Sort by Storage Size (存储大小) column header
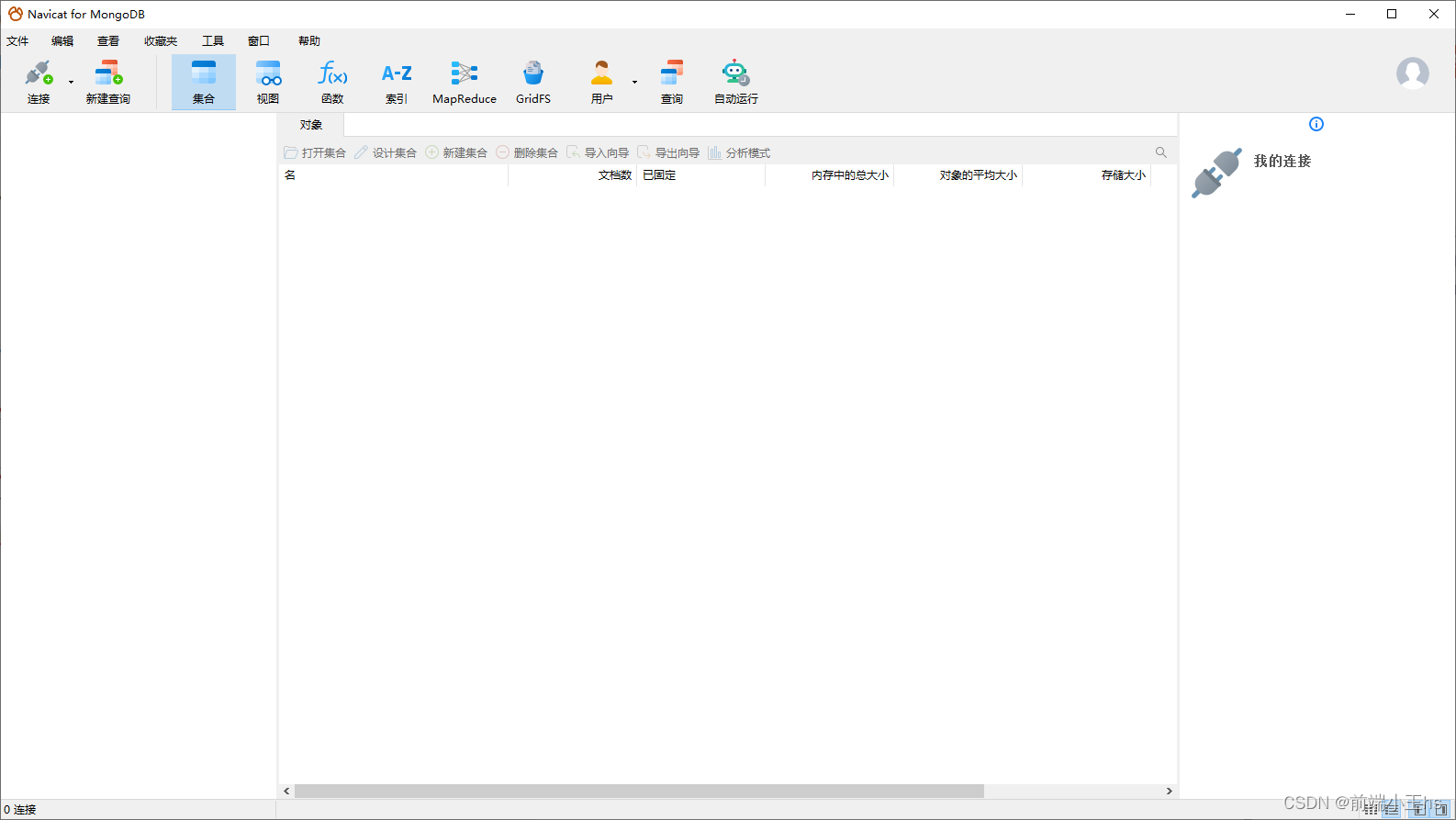The height and width of the screenshot is (820, 1456). point(1086,175)
